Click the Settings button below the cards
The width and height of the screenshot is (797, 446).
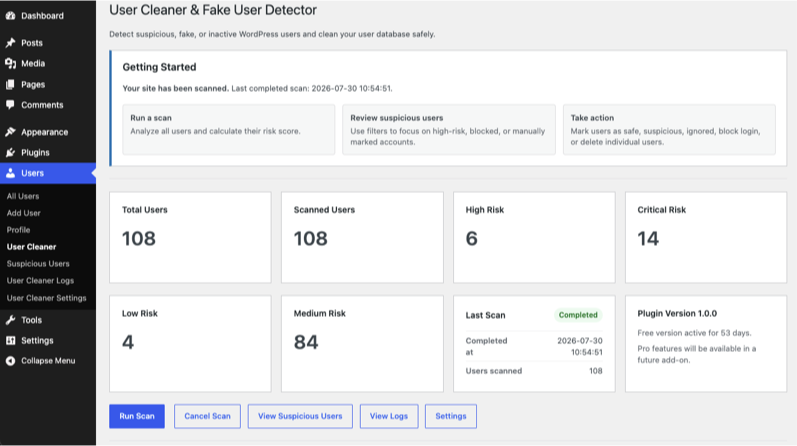tap(451, 416)
